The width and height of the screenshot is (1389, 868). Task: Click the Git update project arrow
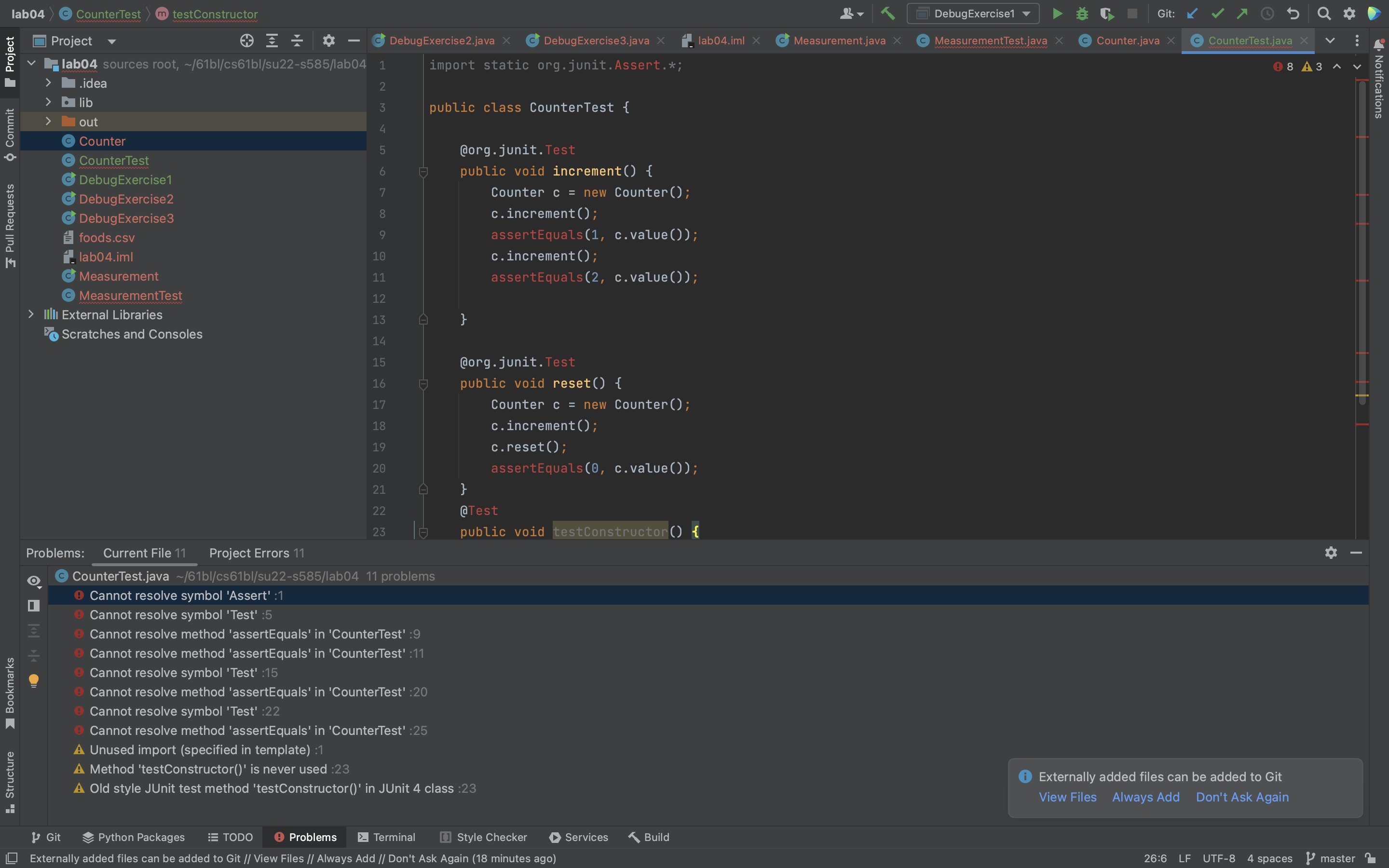(x=1192, y=14)
